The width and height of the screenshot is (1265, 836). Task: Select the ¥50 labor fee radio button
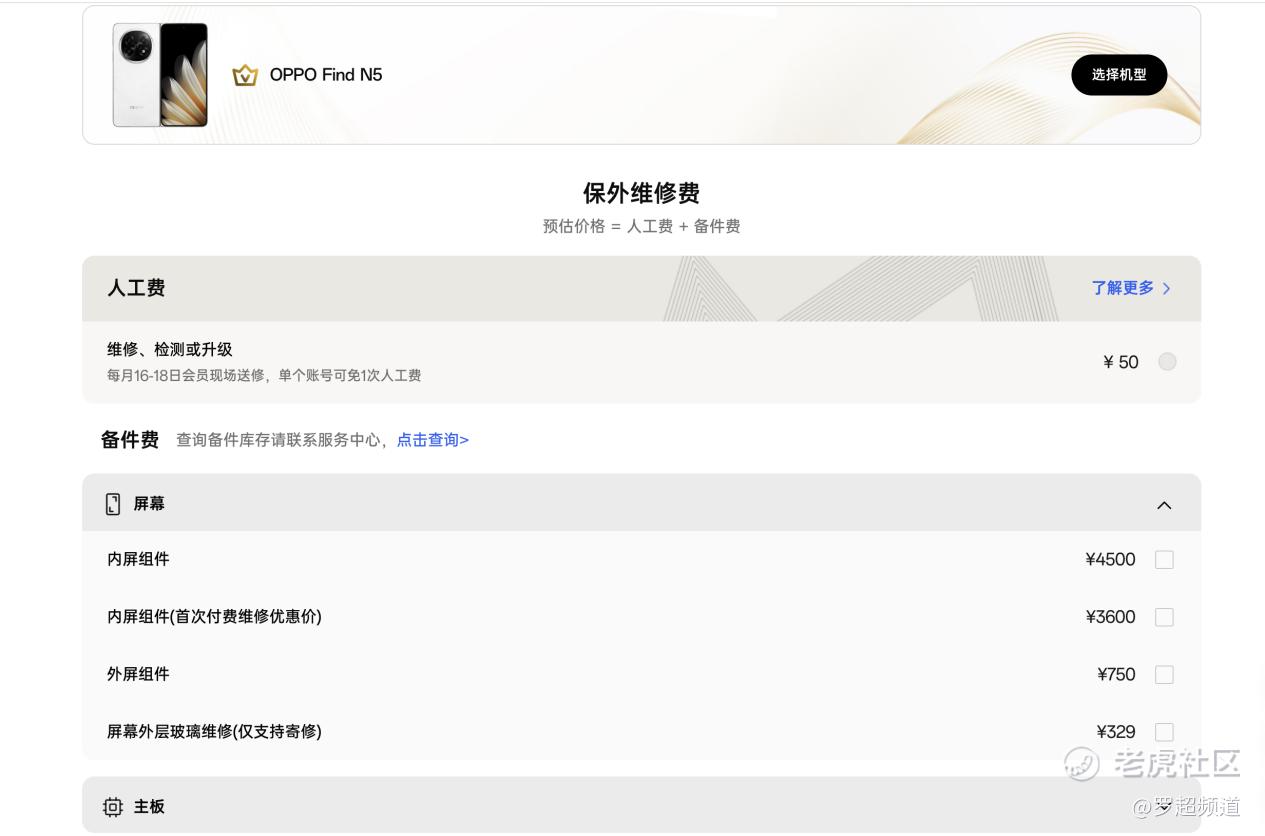click(1167, 362)
